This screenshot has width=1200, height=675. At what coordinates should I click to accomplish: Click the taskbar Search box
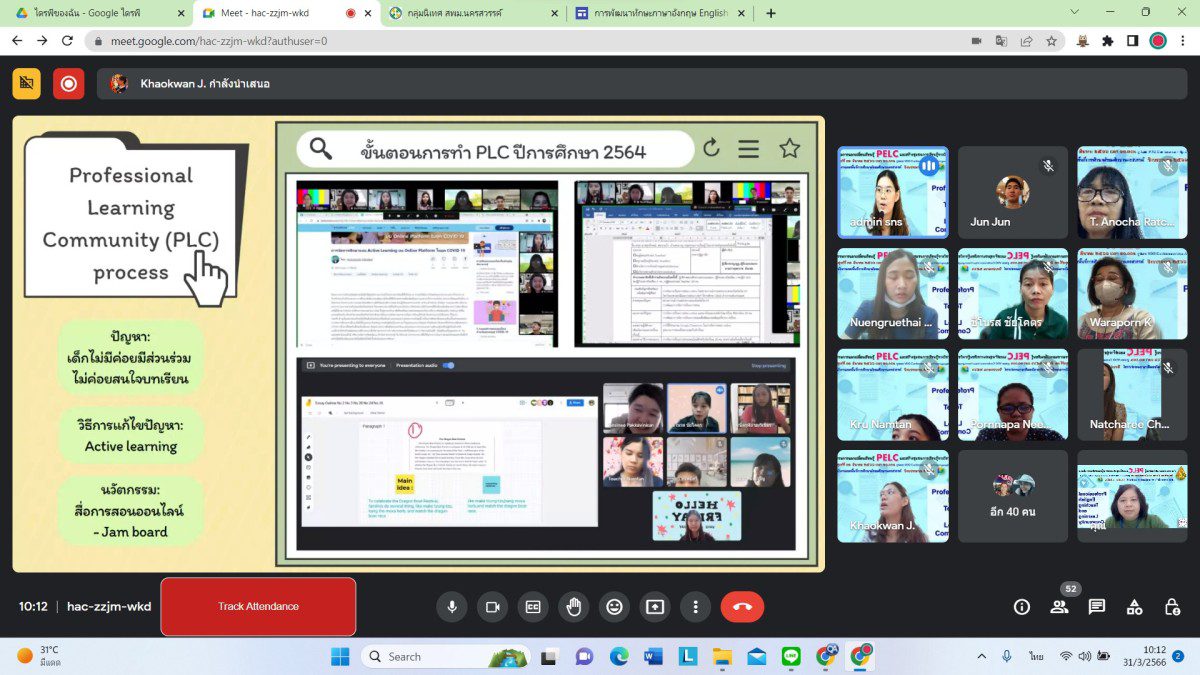click(445, 656)
